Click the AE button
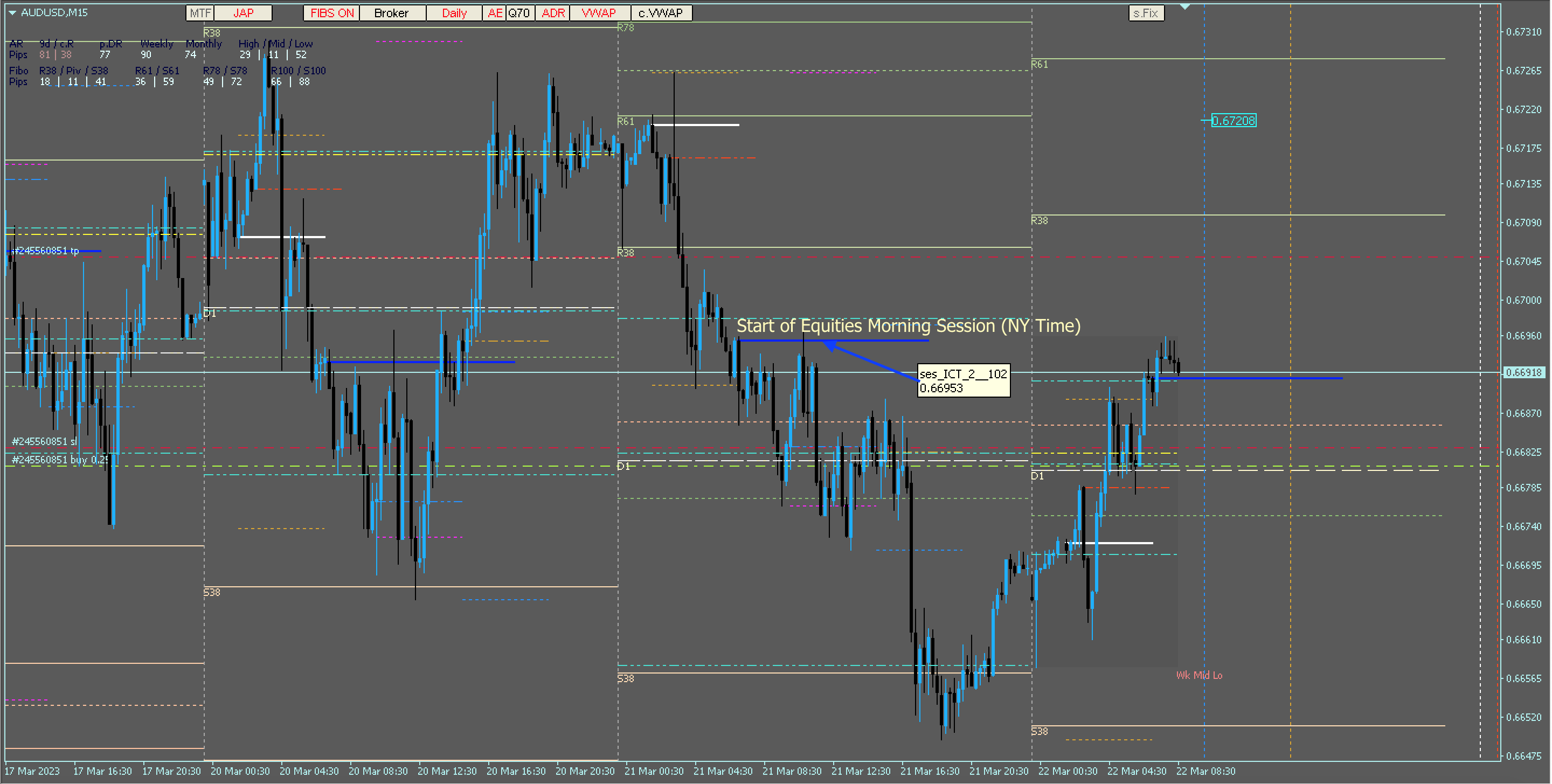The image size is (1552, 784). point(494,13)
